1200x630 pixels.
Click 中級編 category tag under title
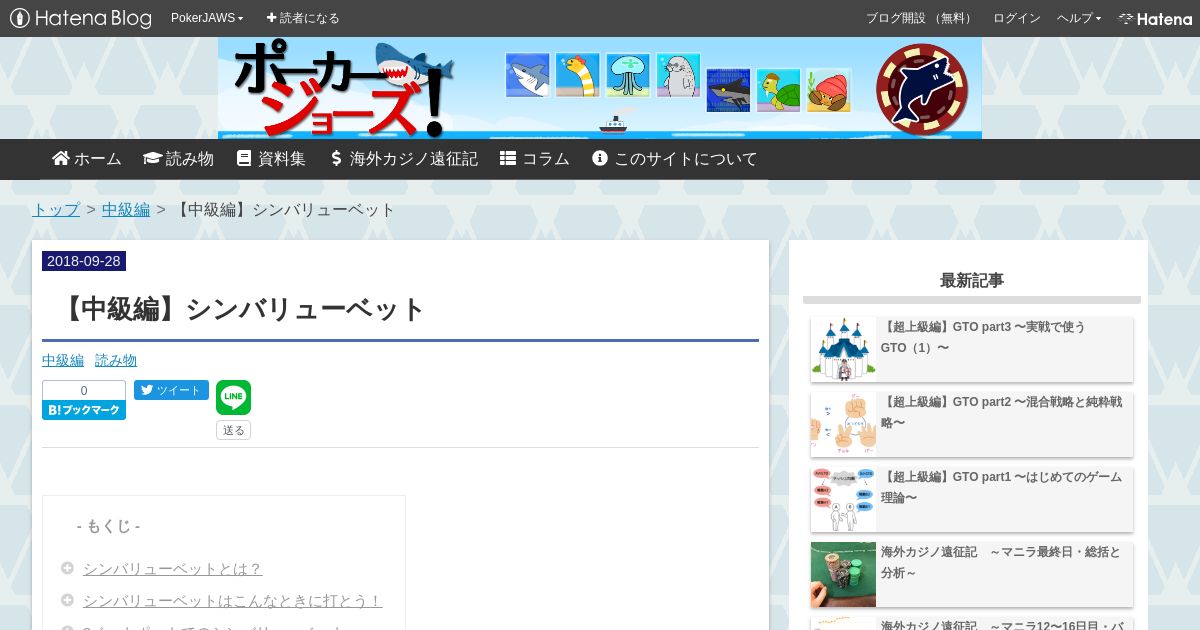click(x=63, y=360)
